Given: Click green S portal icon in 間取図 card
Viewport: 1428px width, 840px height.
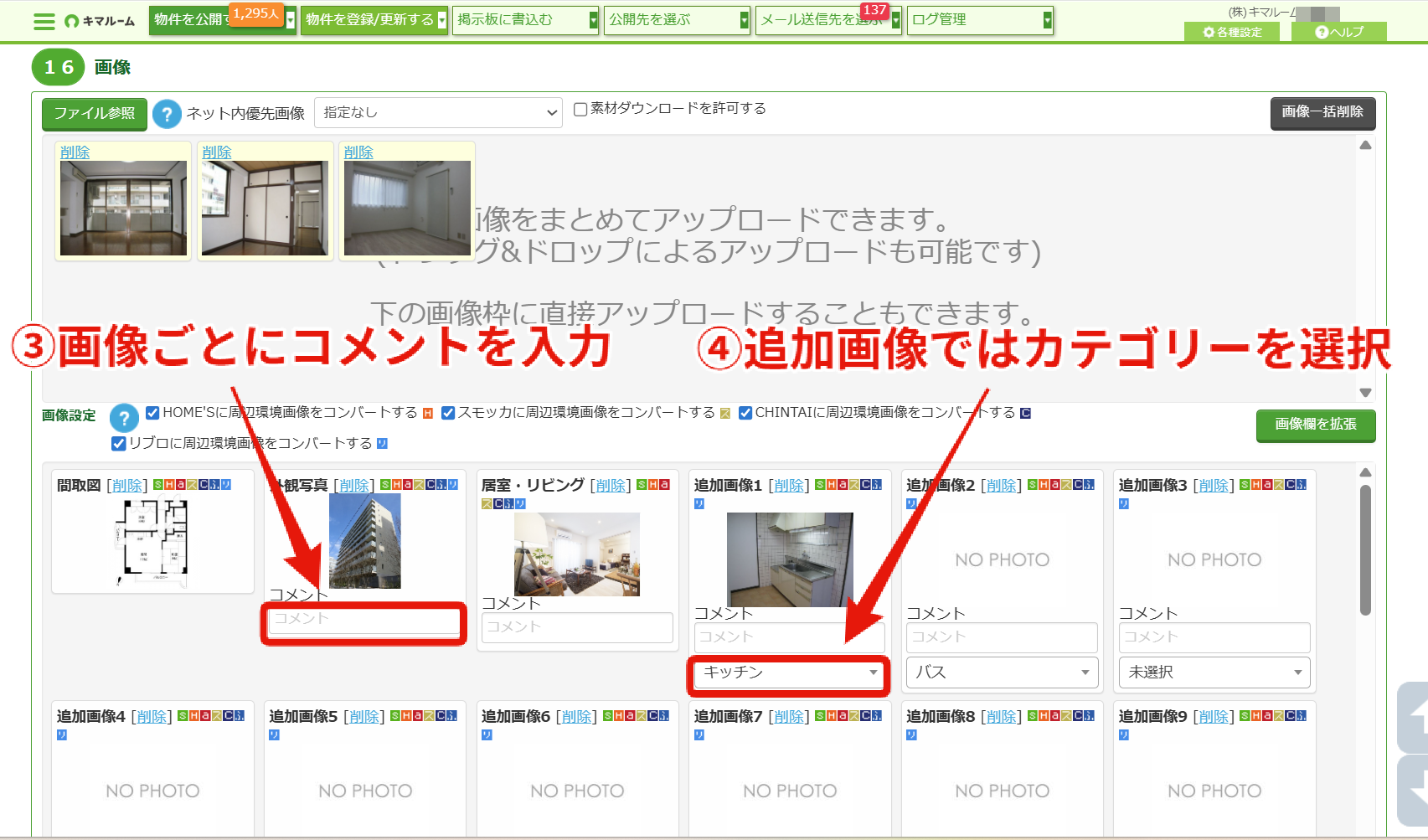Looking at the screenshot, I should [158, 485].
